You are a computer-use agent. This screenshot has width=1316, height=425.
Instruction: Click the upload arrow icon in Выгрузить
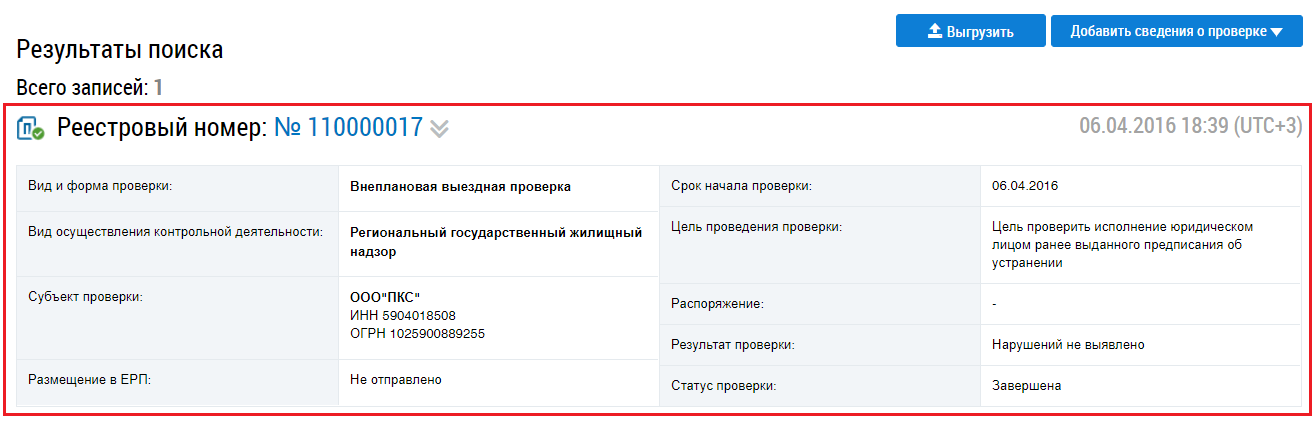[935, 31]
